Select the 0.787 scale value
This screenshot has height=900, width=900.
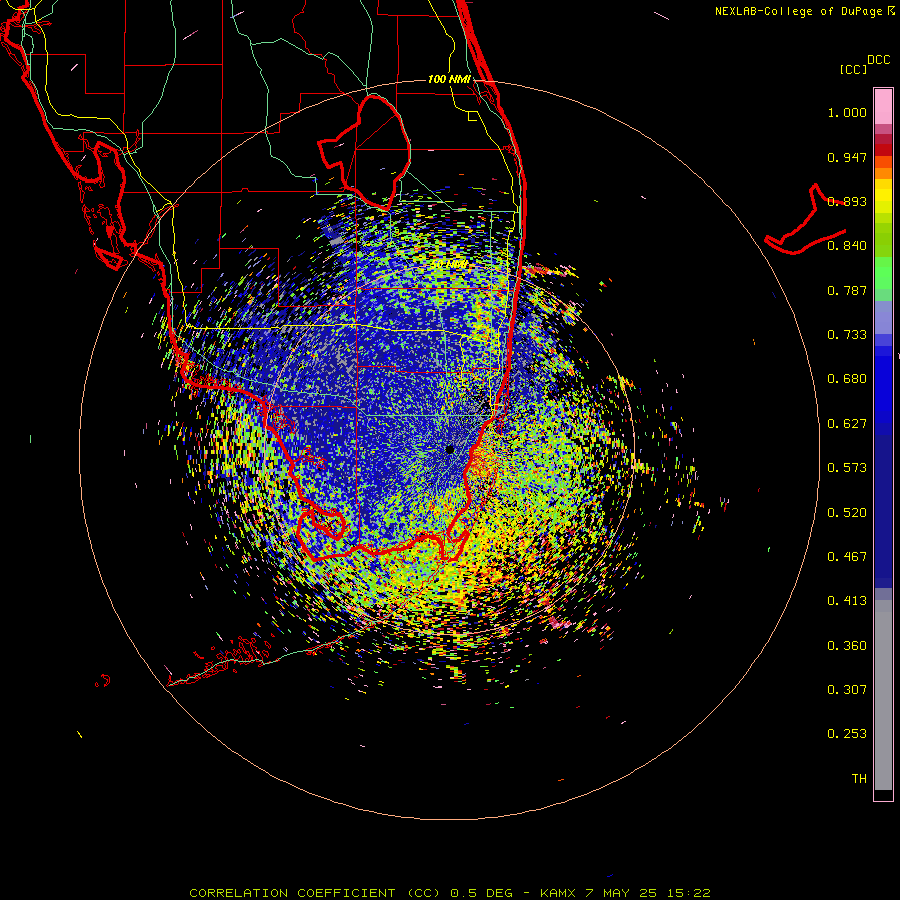[847, 290]
